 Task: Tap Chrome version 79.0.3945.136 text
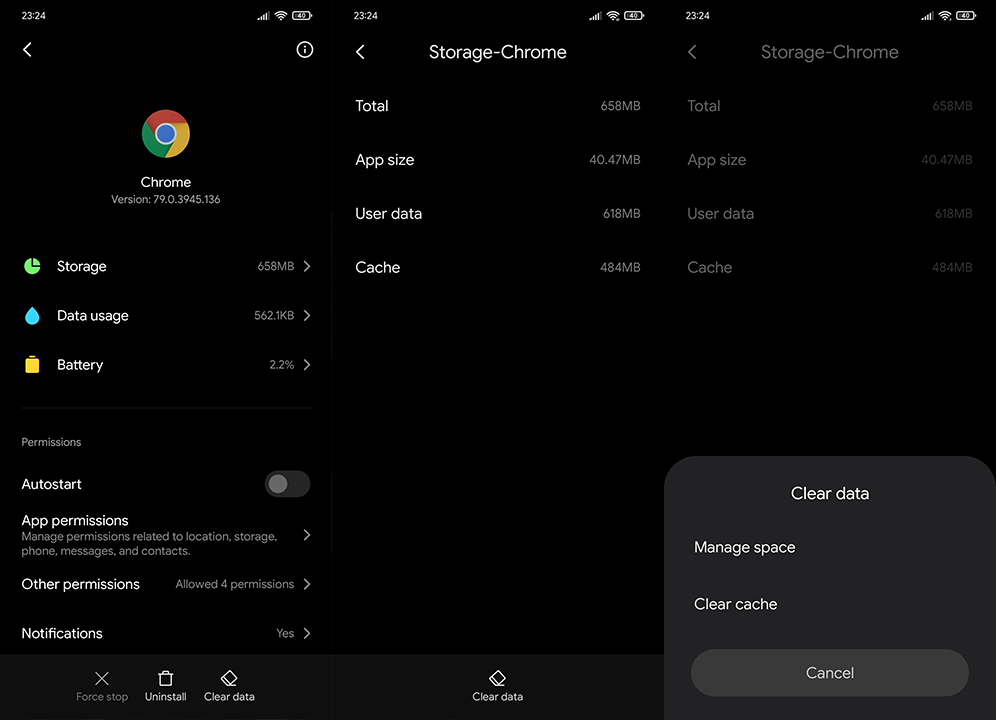[x=166, y=199]
